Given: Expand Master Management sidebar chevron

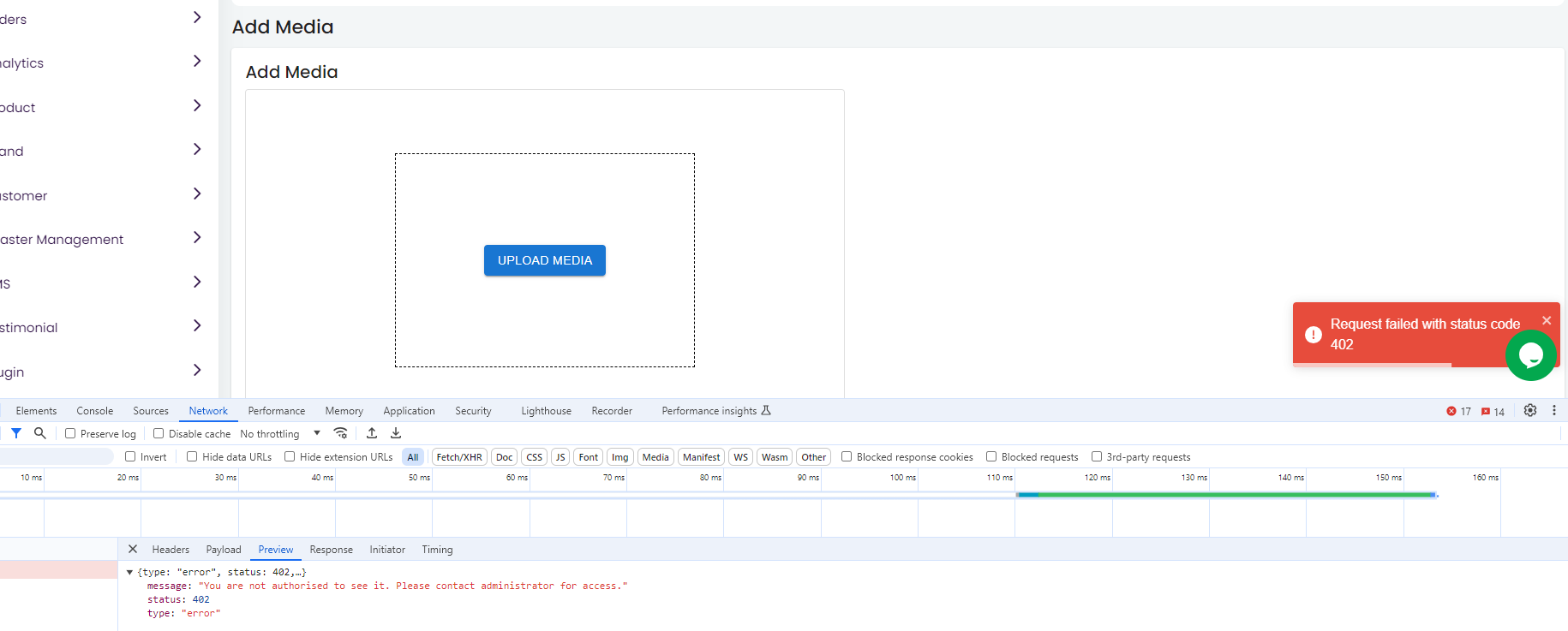Looking at the screenshot, I should (x=197, y=237).
